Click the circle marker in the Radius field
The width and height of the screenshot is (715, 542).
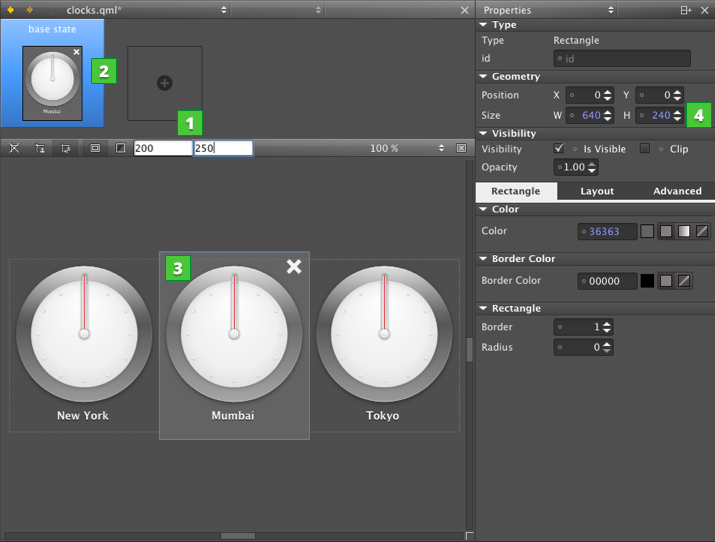[560, 347]
